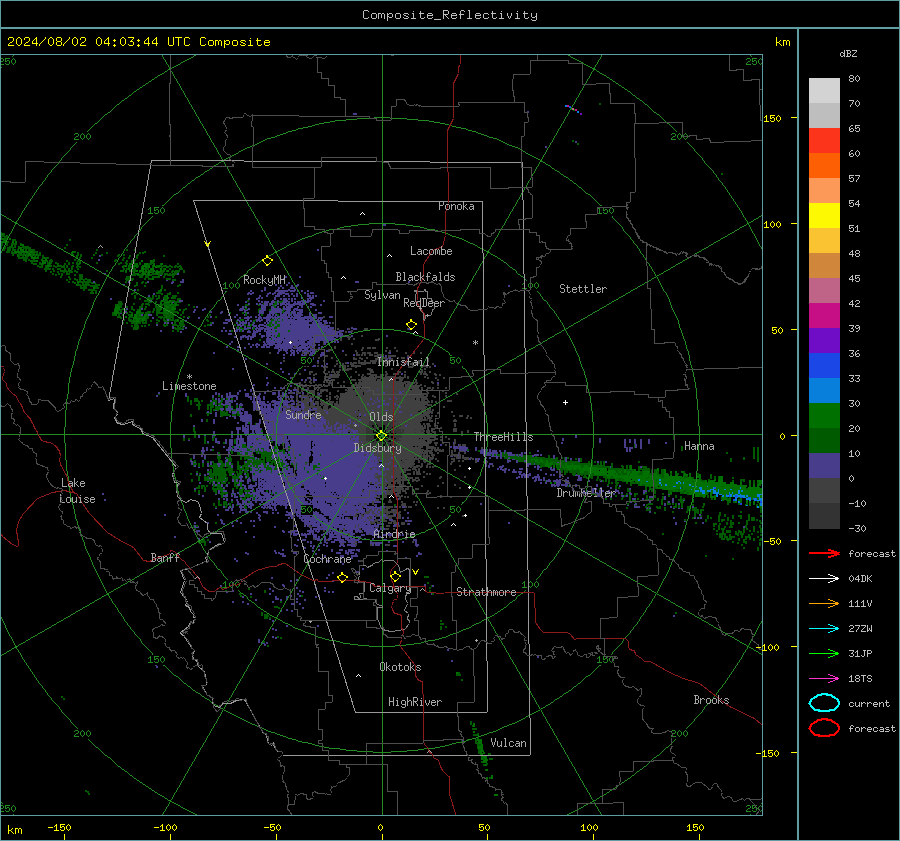Image resolution: width=900 pixels, height=841 pixels.
Task: Click the red forecast ellipse legend icon
Action: pos(824,728)
